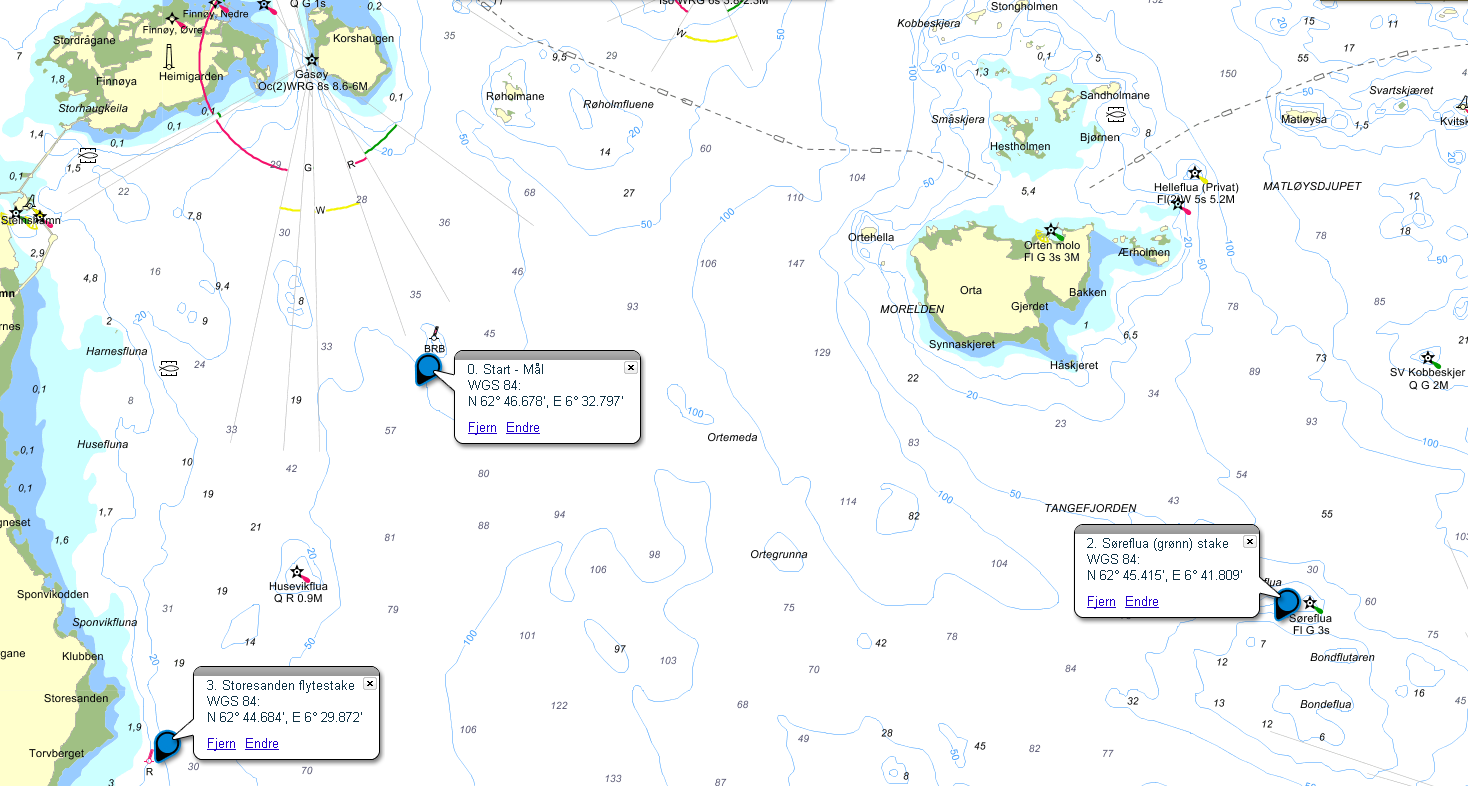The width and height of the screenshot is (1468, 786).
Task: Click the Ortegrunna label
Action: coord(779,554)
